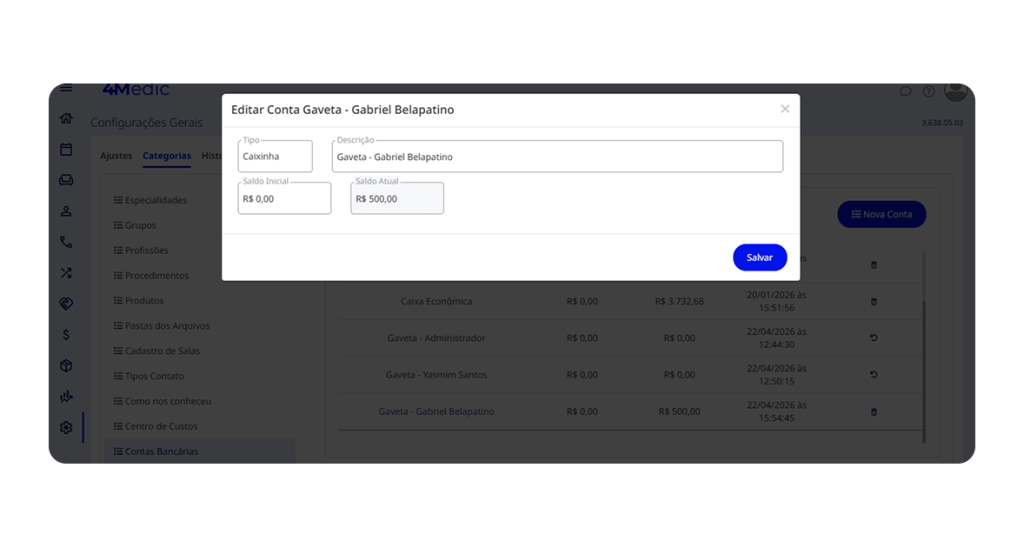Click the help question mark icon
The height and width of the screenshot is (548, 1024).
click(928, 92)
